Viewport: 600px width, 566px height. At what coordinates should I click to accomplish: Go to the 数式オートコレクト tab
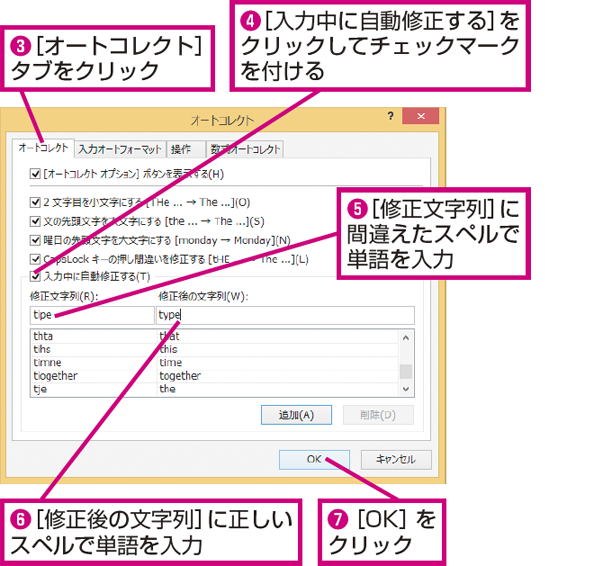click(245, 149)
